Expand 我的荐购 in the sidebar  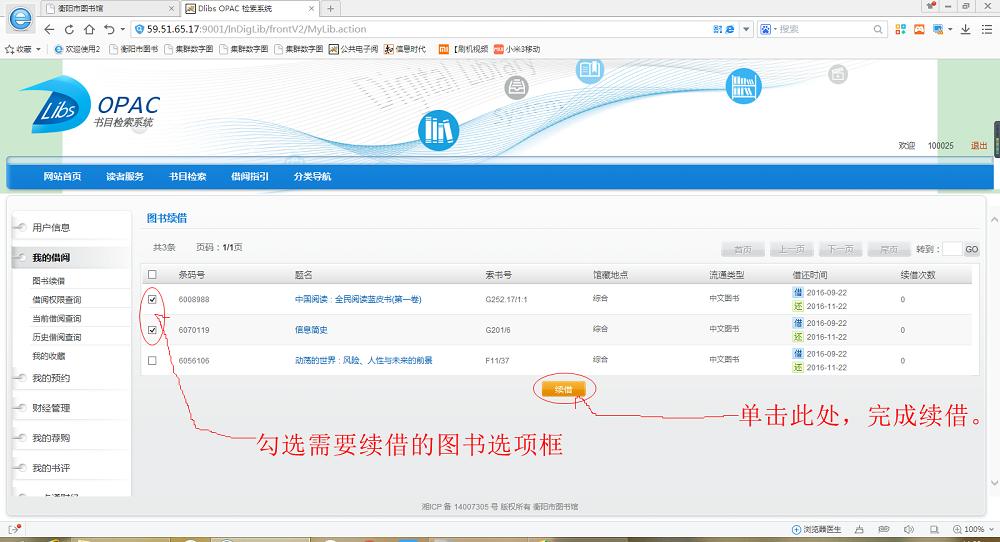click(x=51, y=438)
